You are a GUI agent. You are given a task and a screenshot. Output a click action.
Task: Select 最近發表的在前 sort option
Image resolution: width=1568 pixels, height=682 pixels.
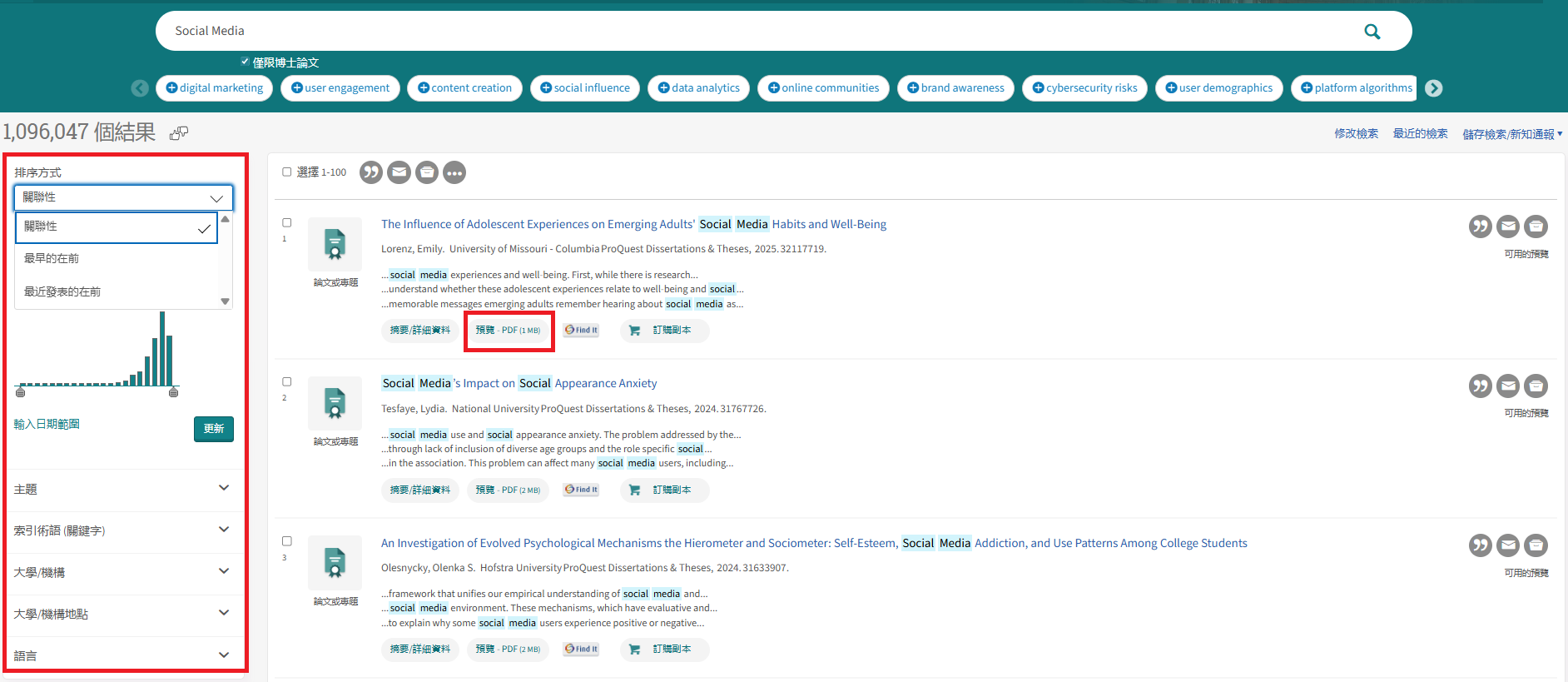click(x=117, y=292)
